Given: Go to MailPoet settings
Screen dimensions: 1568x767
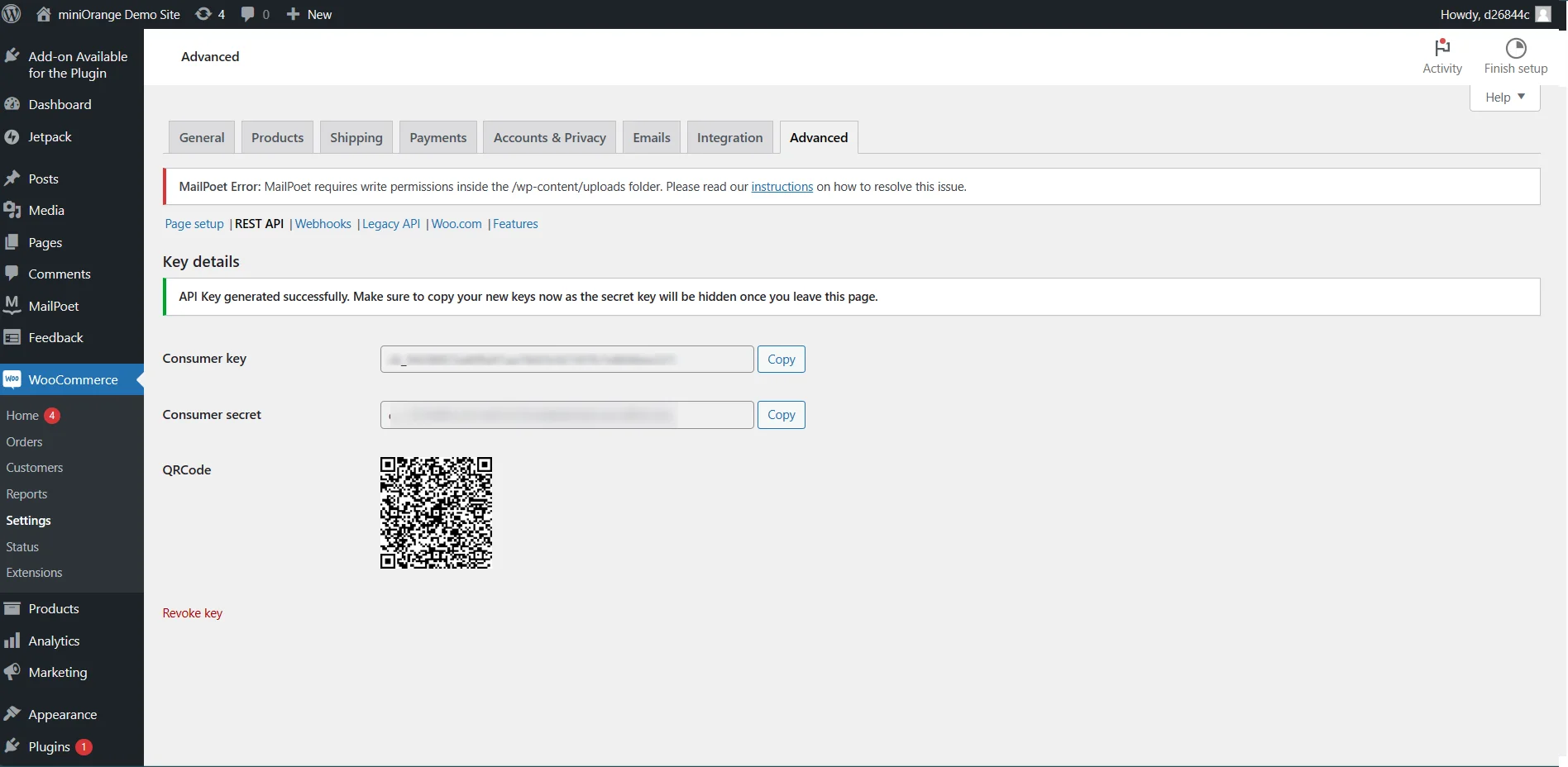Looking at the screenshot, I should pos(52,305).
